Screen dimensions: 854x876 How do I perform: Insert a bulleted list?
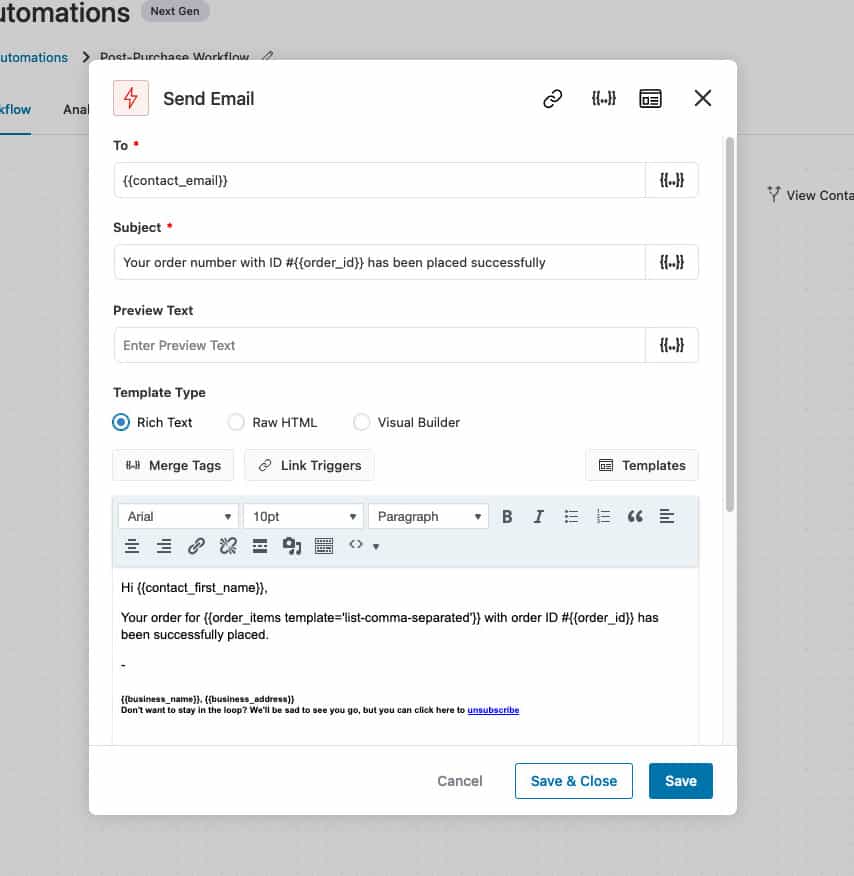tap(571, 516)
